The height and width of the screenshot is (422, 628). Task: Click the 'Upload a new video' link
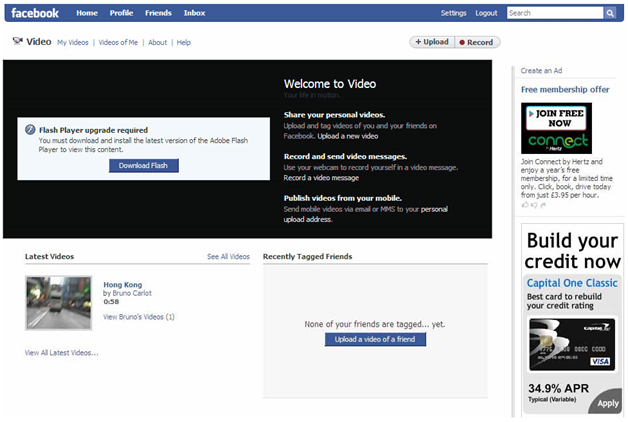pyautogui.click(x=348, y=136)
